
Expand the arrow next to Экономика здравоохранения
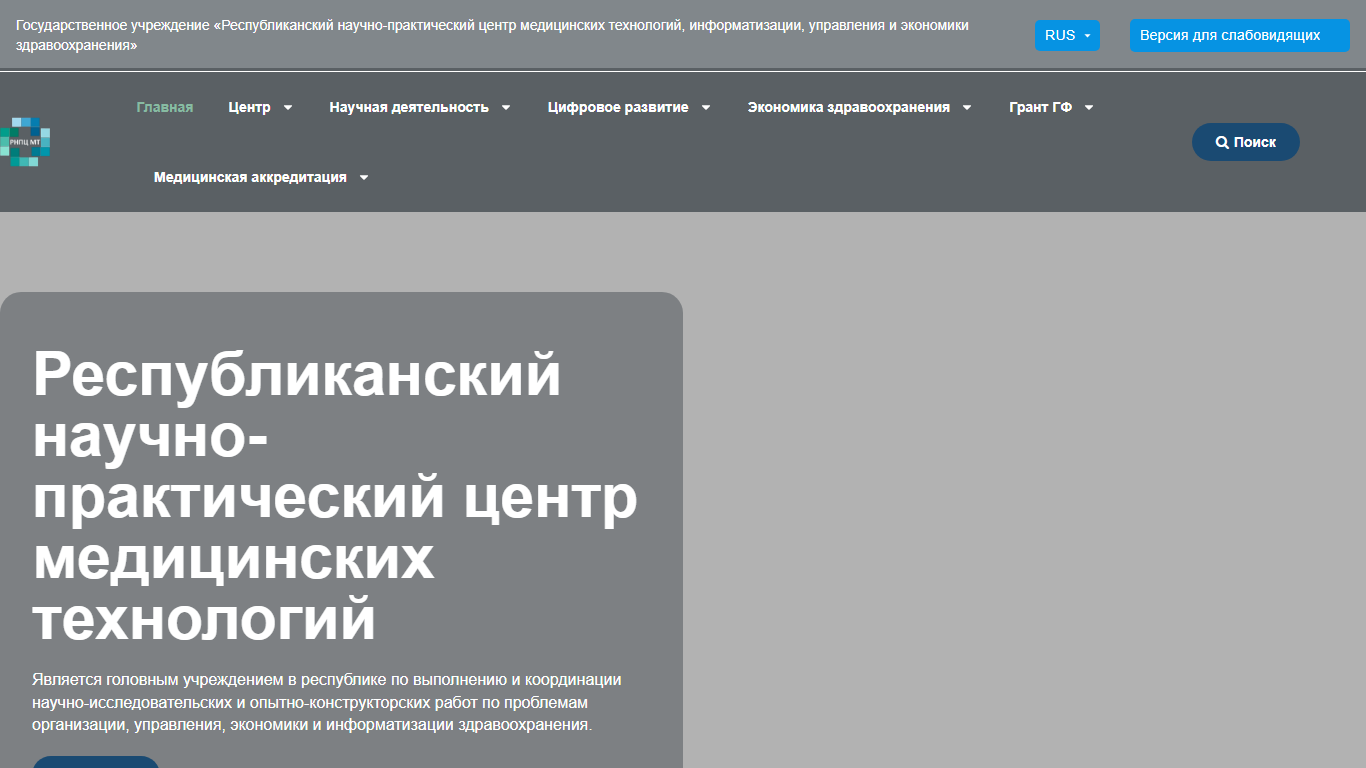coord(967,108)
